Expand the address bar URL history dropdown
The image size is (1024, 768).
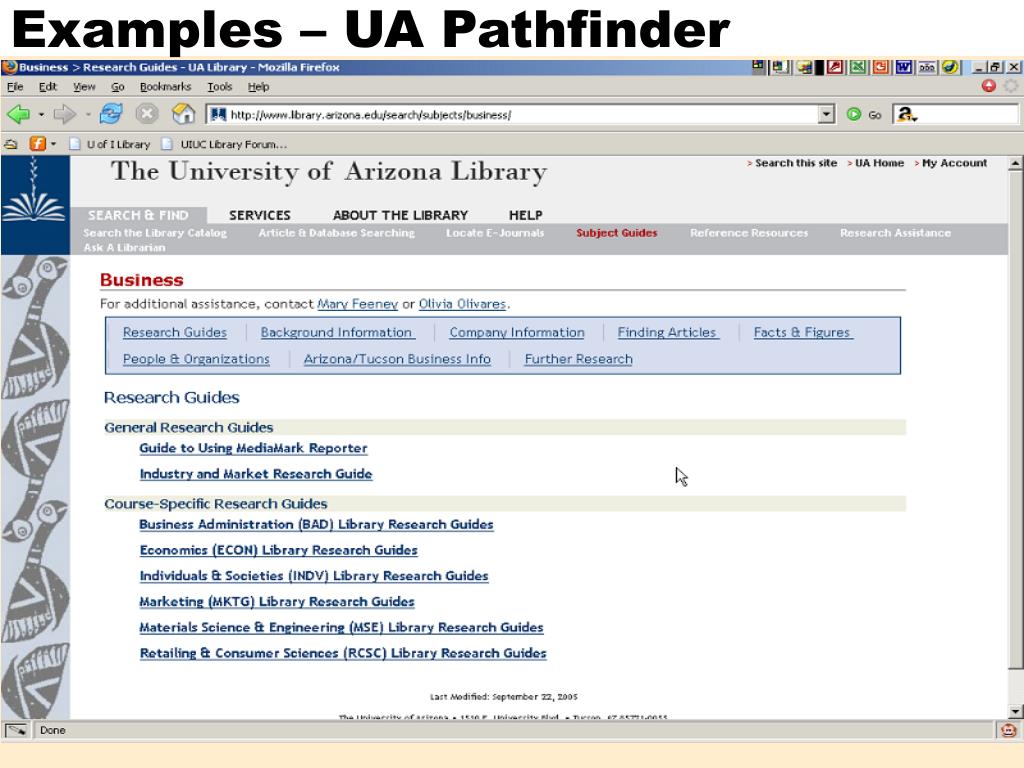click(826, 115)
